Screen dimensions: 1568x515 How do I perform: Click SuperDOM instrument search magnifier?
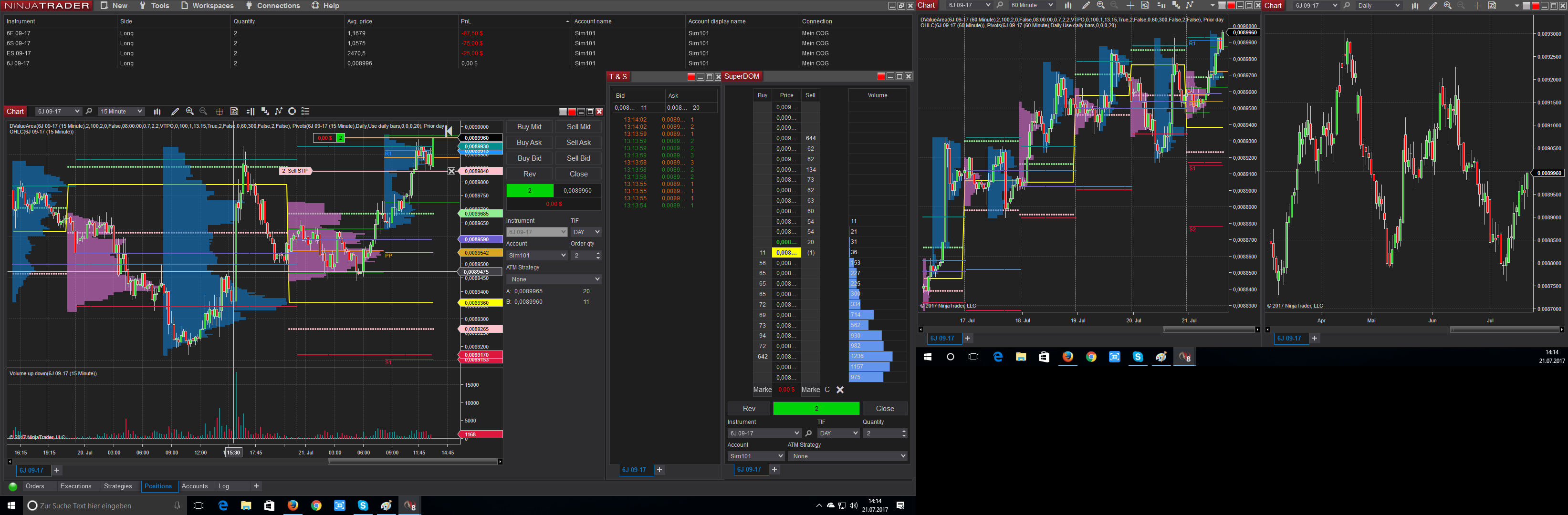click(808, 433)
